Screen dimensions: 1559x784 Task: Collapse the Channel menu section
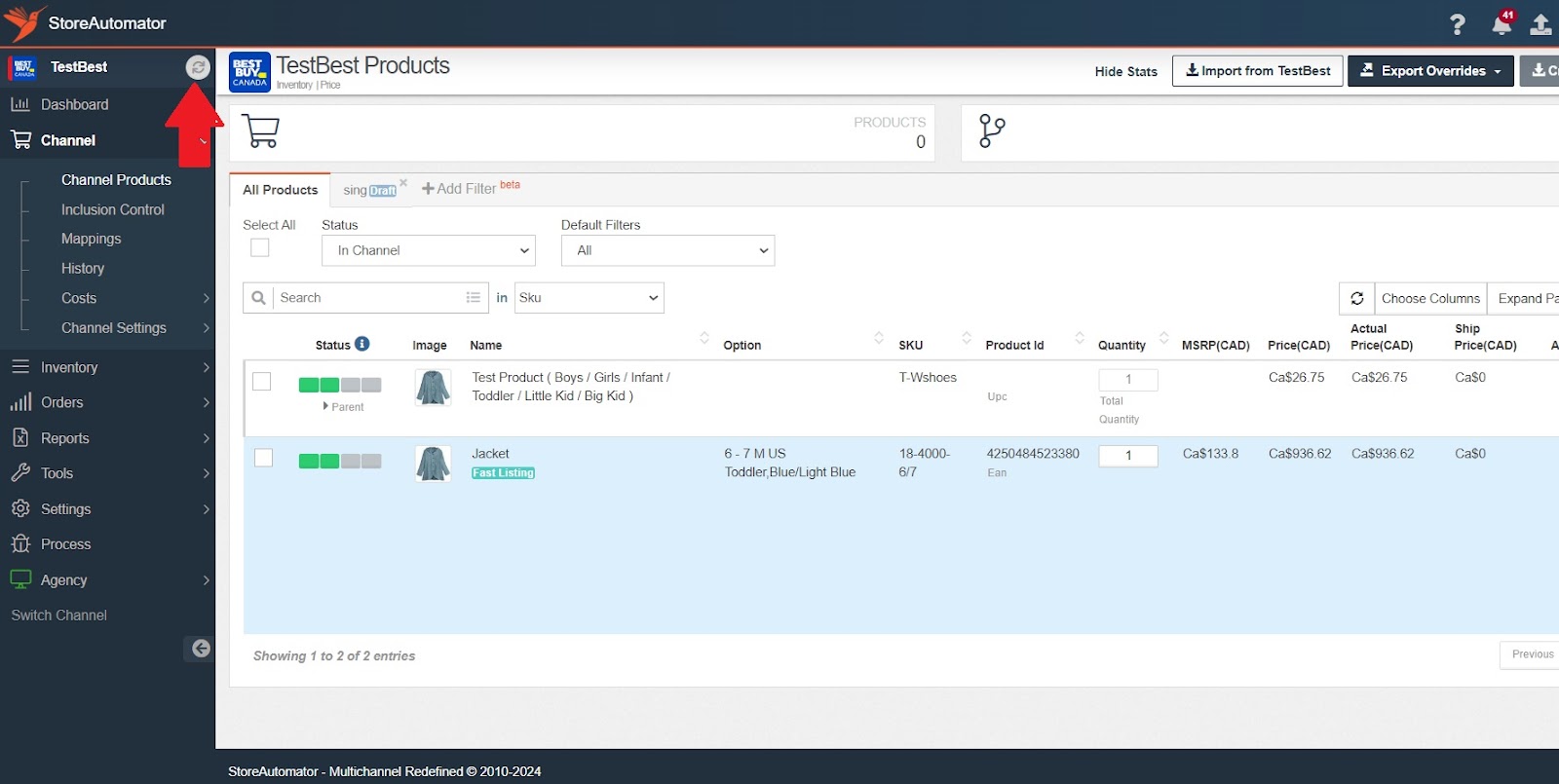[203, 141]
